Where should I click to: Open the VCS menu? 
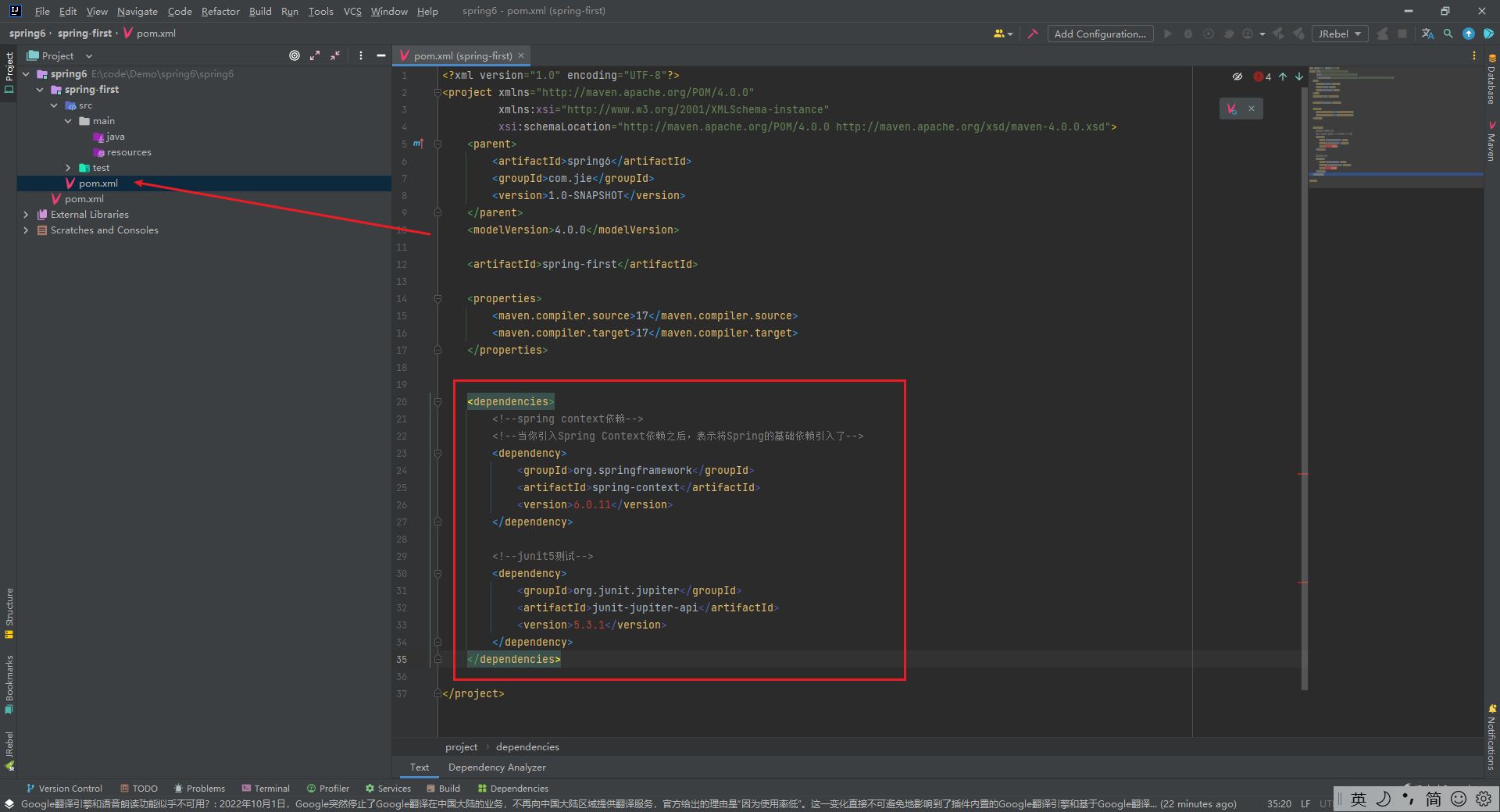(352, 11)
